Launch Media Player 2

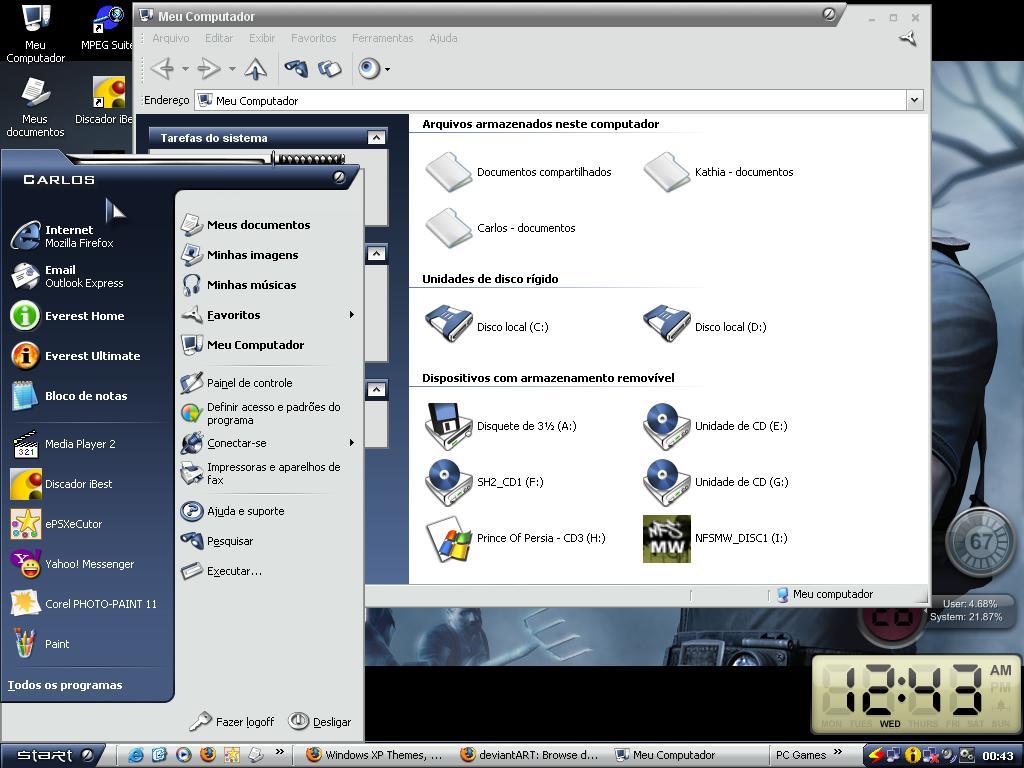pos(87,444)
